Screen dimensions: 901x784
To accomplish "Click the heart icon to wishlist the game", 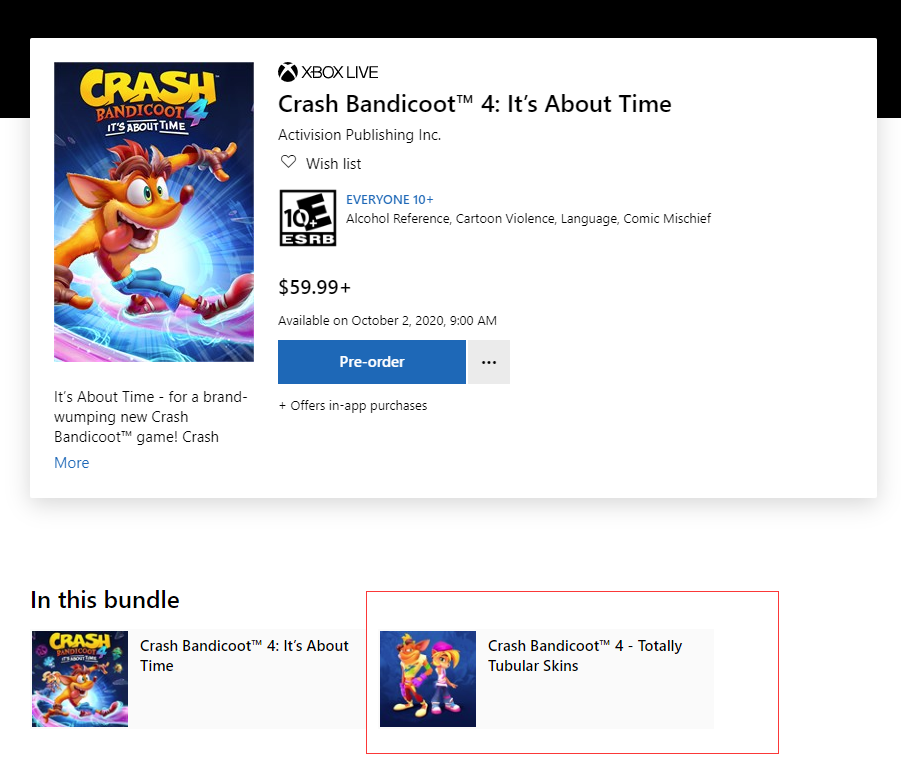I will [288, 162].
